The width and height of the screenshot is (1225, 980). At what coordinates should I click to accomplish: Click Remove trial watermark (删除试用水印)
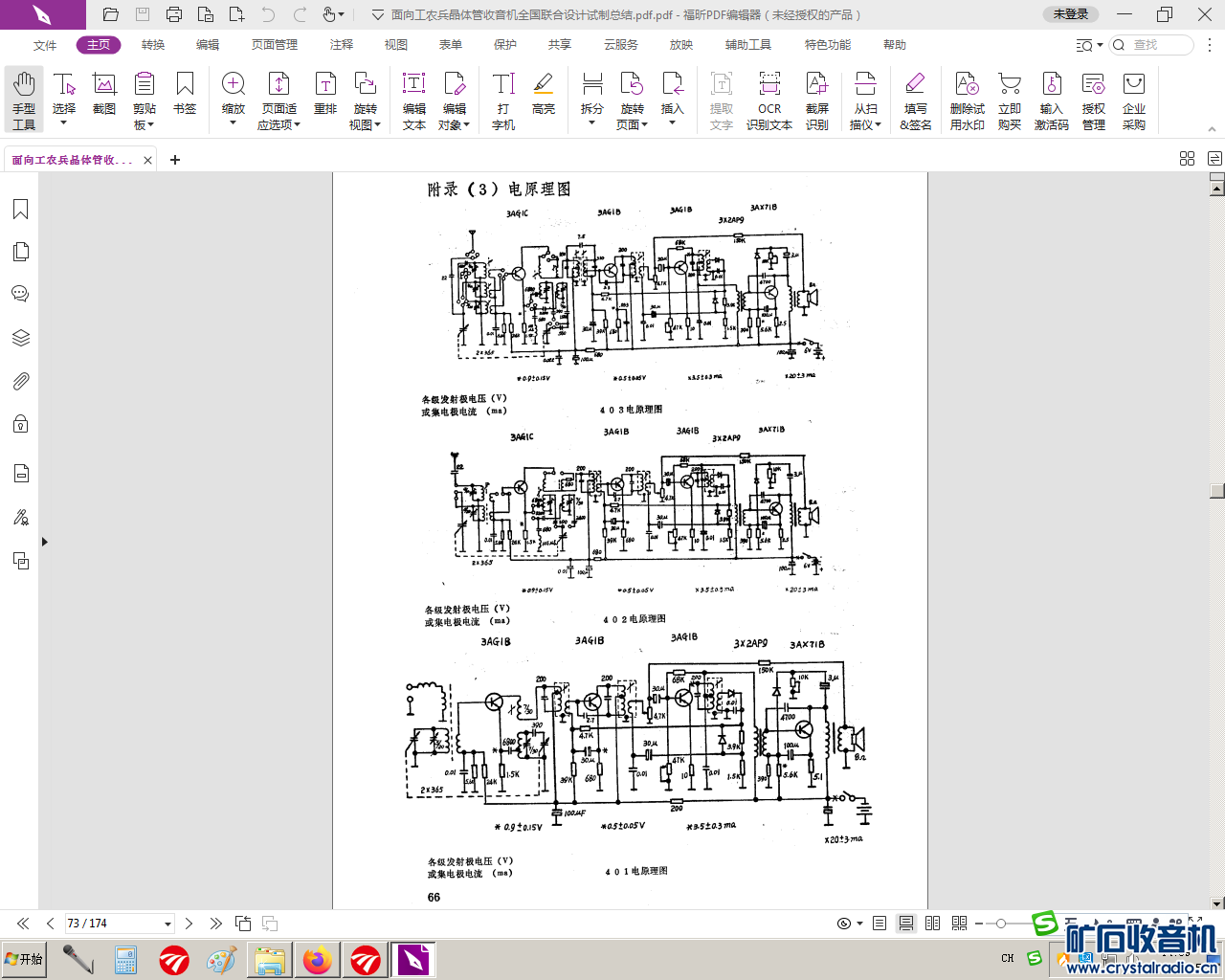968,100
